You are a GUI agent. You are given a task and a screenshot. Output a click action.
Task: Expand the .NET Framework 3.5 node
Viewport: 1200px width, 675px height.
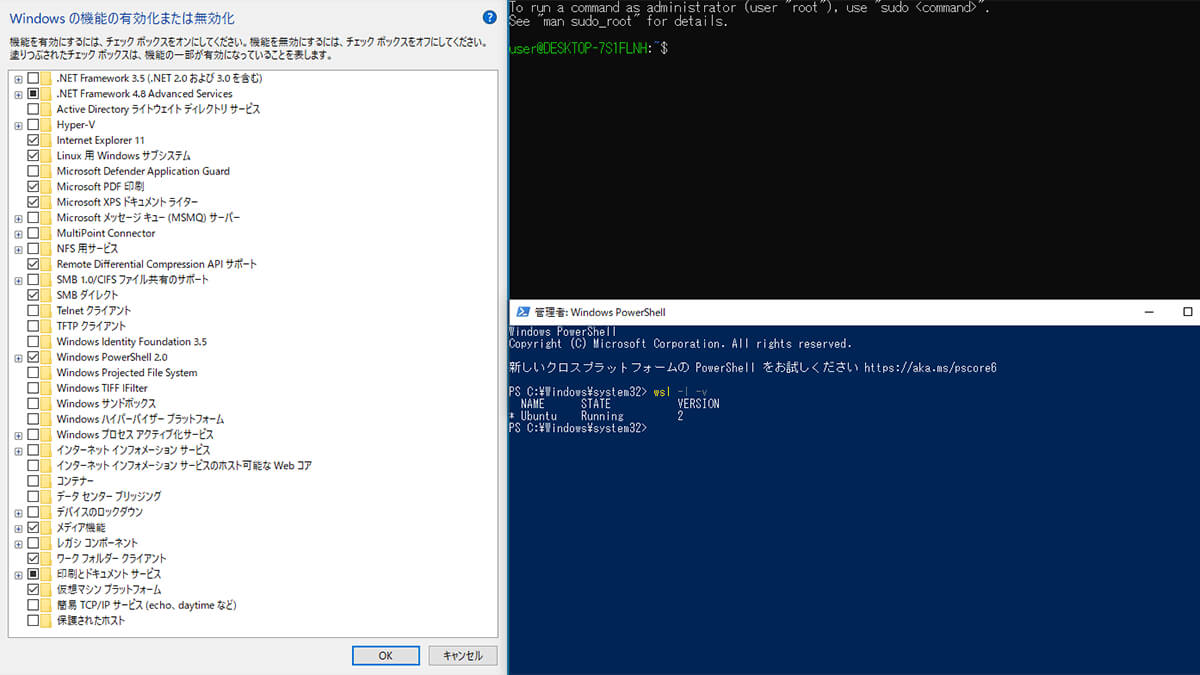[18, 78]
